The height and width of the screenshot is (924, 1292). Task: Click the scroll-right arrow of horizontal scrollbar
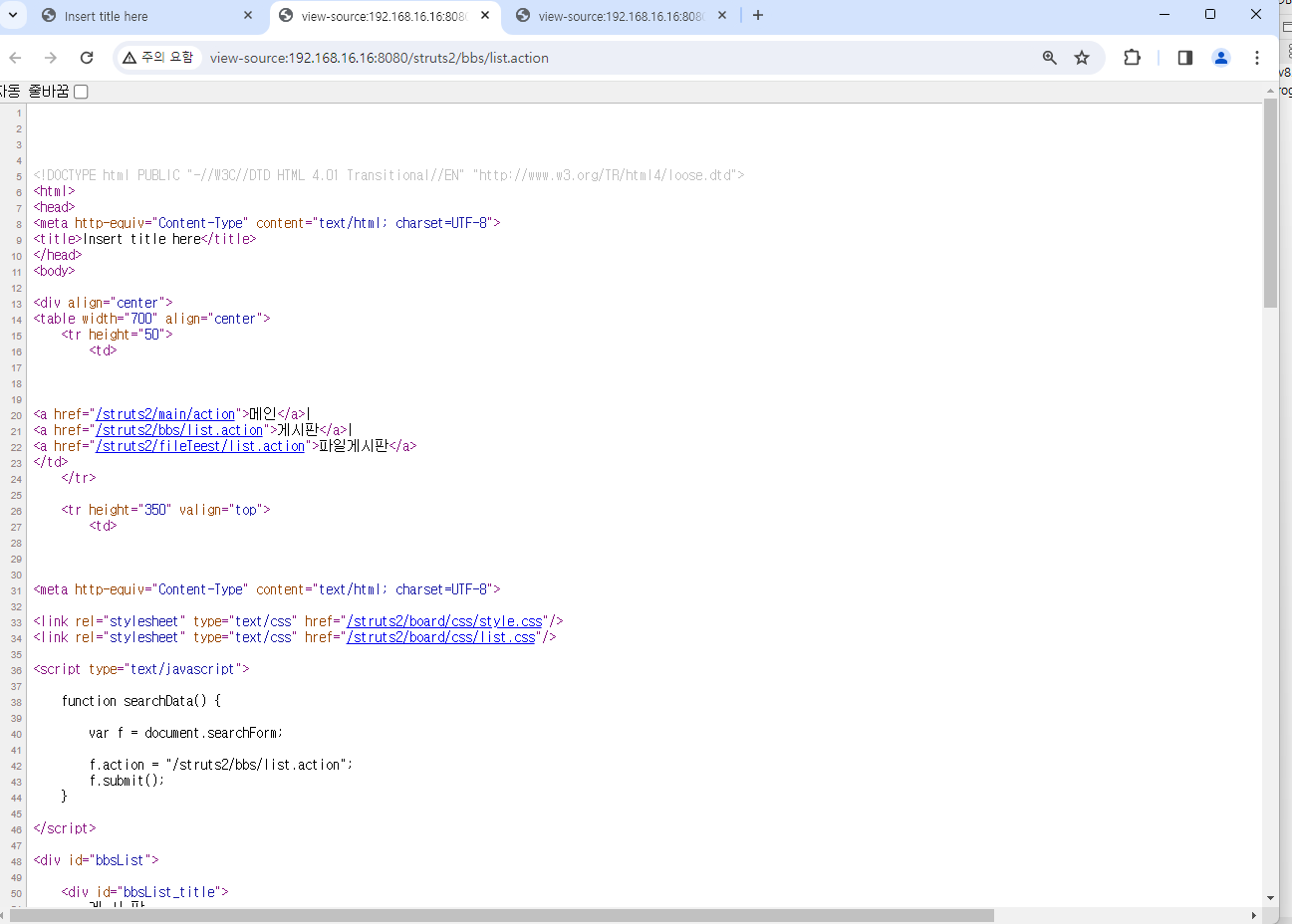[x=1254, y=916]
